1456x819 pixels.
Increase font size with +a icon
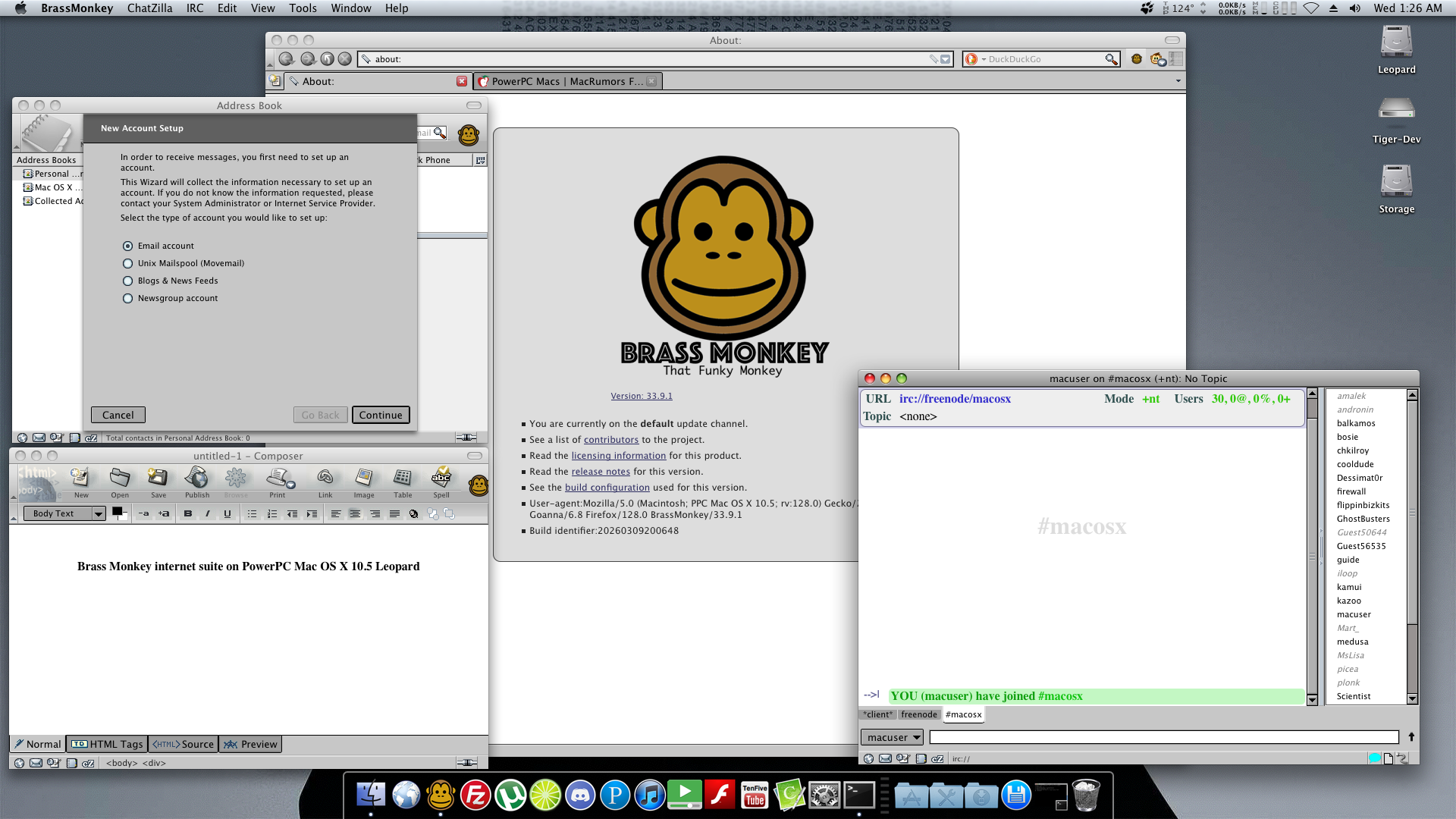coord(164,514)
